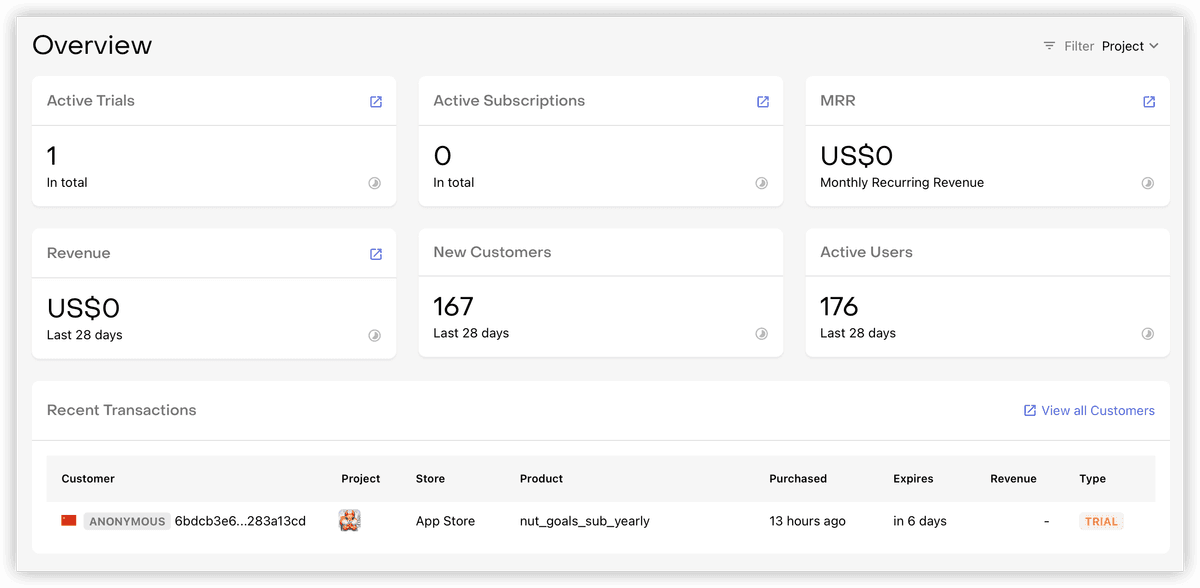Screen dimensions: 1200x588
Task: Click the info icon in Active Trials card
Action: pos(375,183)
